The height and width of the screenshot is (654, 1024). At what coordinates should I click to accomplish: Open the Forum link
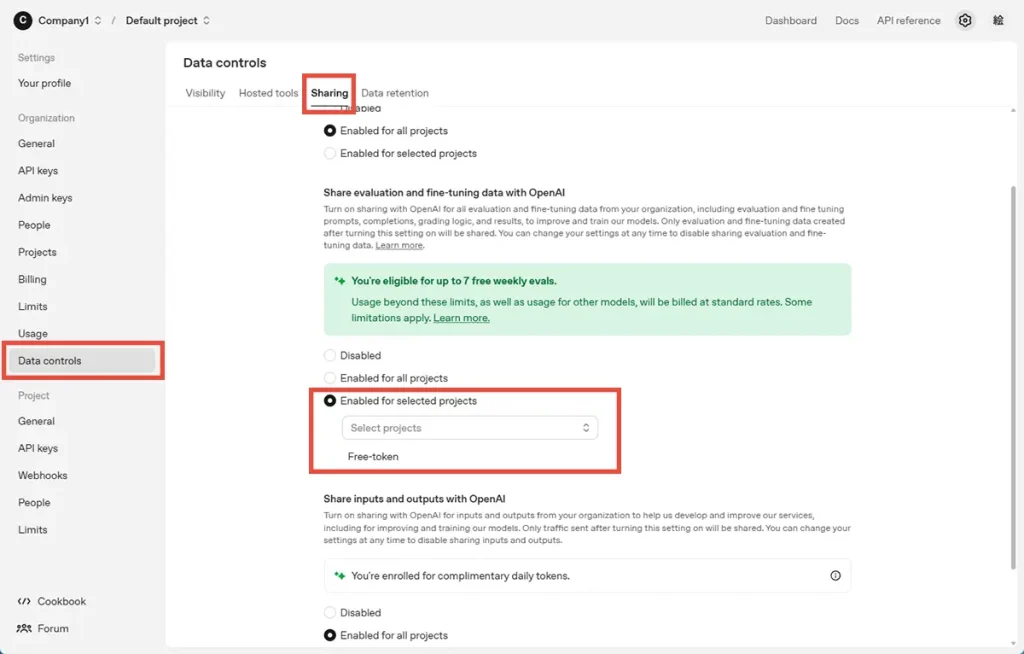pyautogui.click(x=53, y=629)
